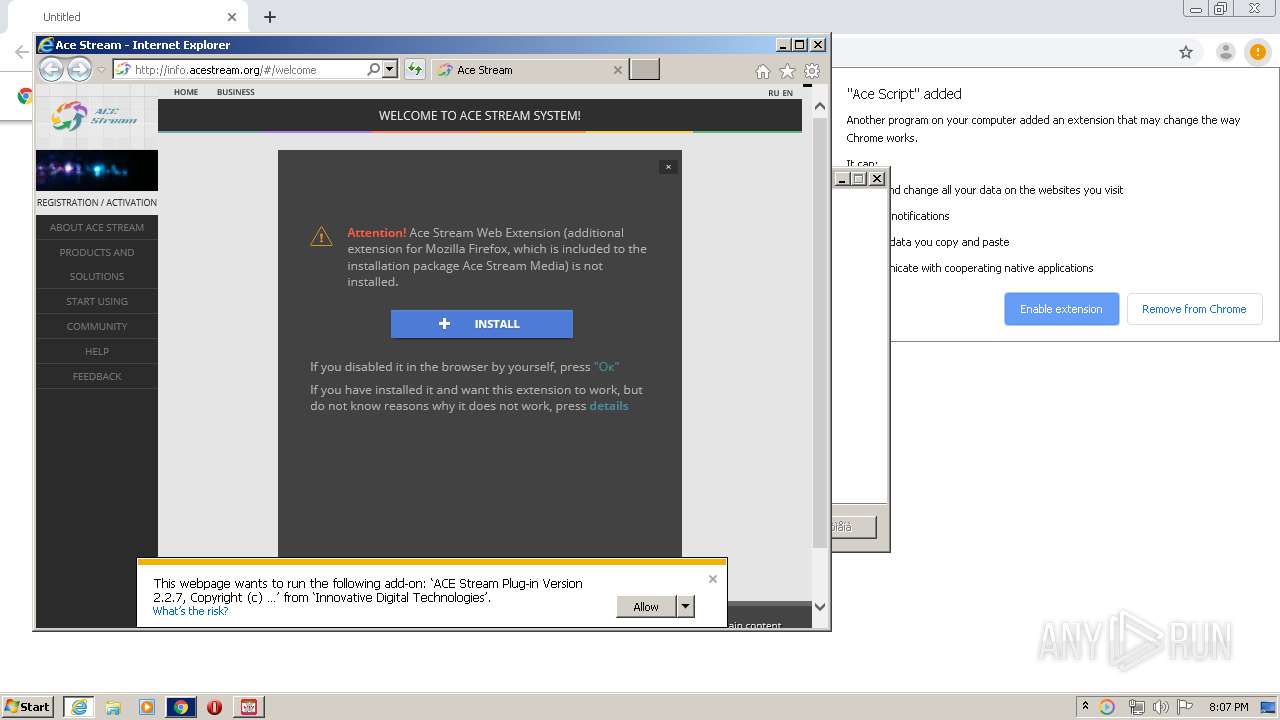Open IE Tools gear menu
The image size is (1280, 720).
click(812, 71)
